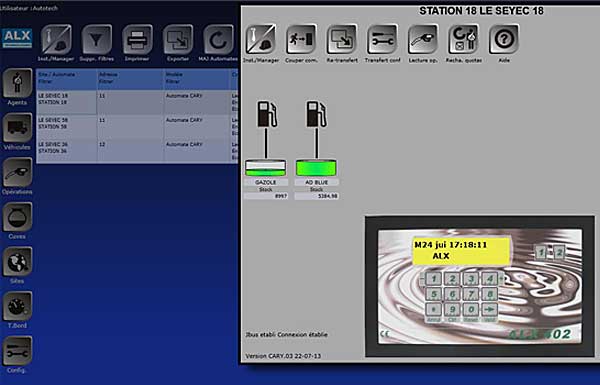This screenshot has height=385, width=600.
Task: Open the Opérations nozzle section
Action: 17,172
